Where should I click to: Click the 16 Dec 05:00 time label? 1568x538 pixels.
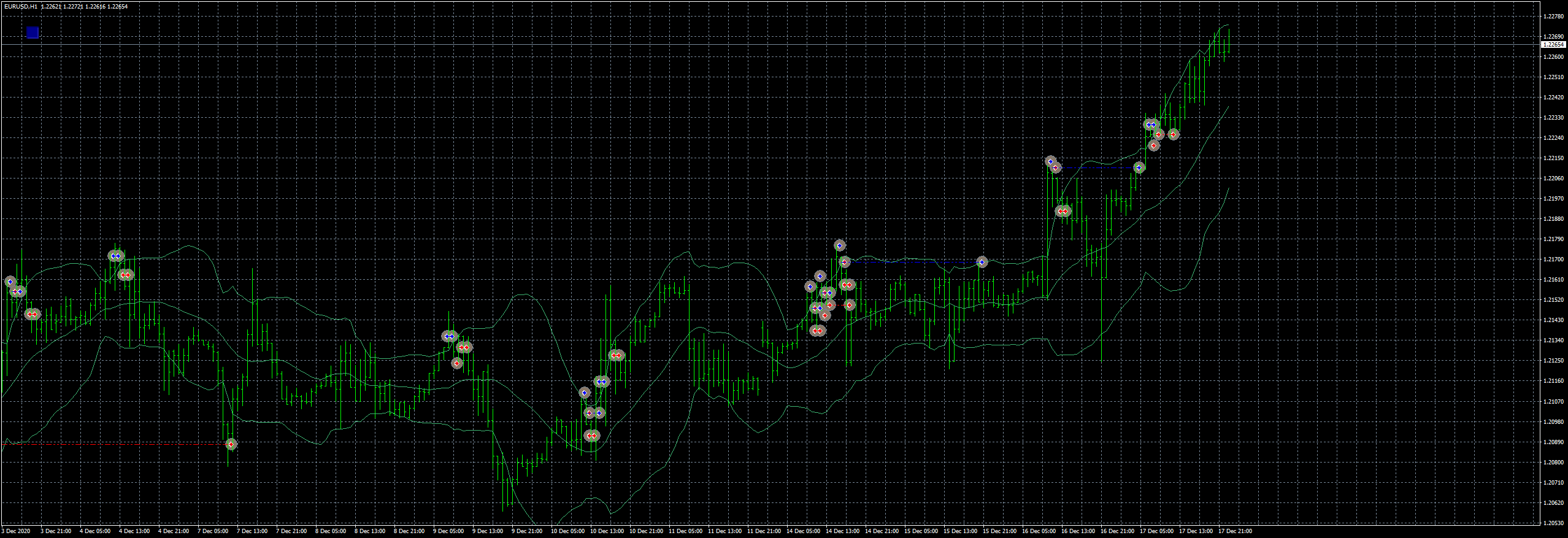point(1039,531)
